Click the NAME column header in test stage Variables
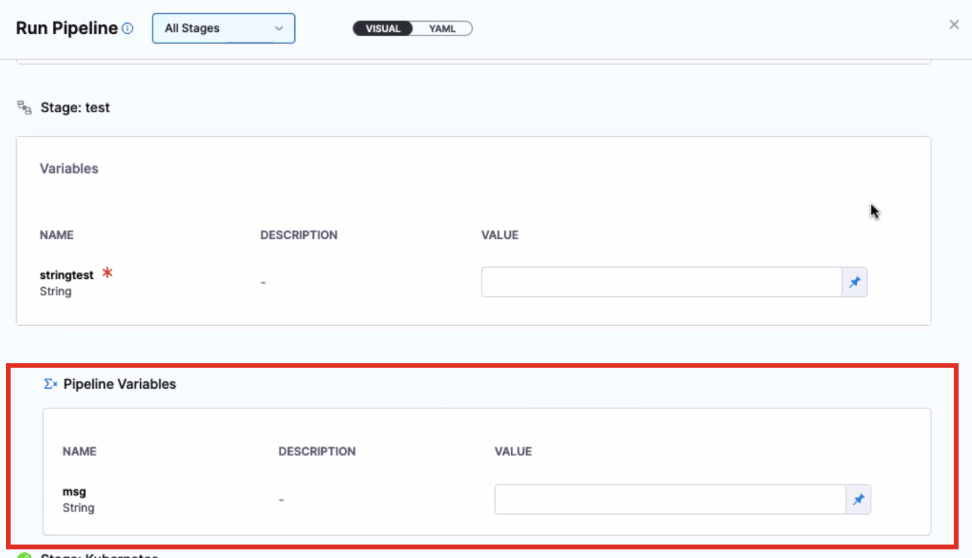Viewport: 972px width, 558px height. point(57,235)
